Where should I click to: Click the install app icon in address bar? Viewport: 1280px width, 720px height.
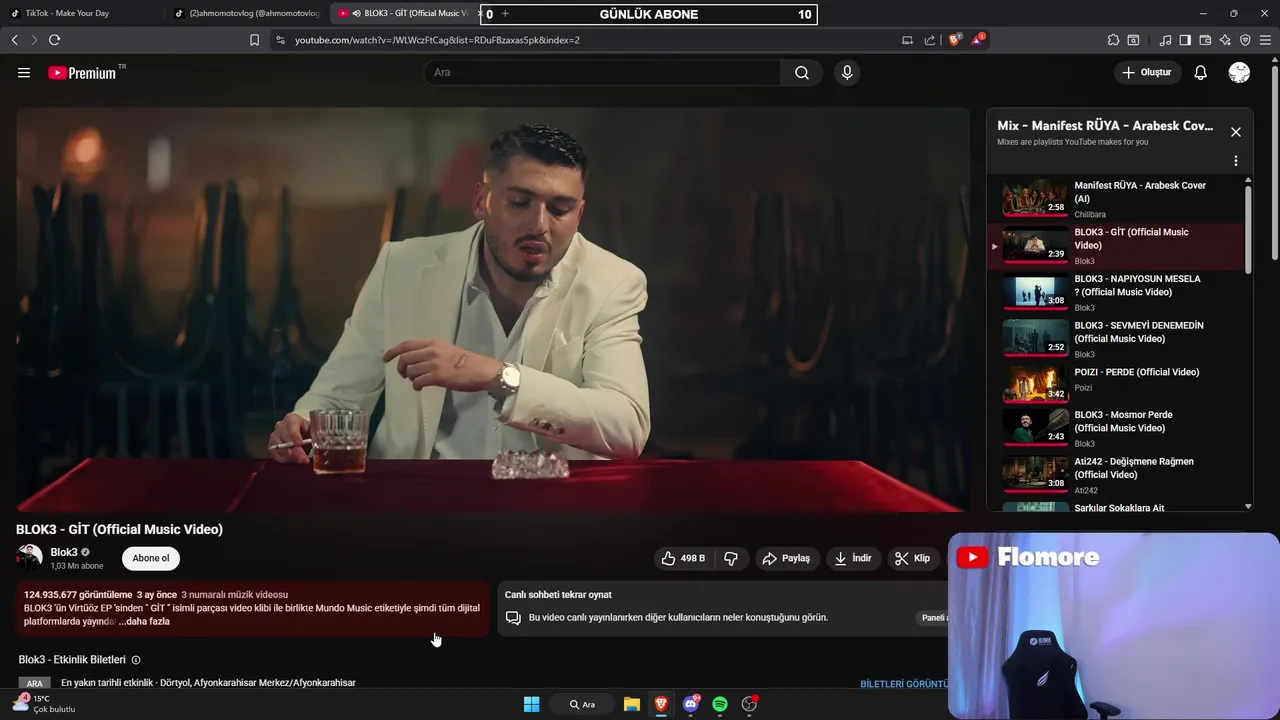click(x=907, y=40)
